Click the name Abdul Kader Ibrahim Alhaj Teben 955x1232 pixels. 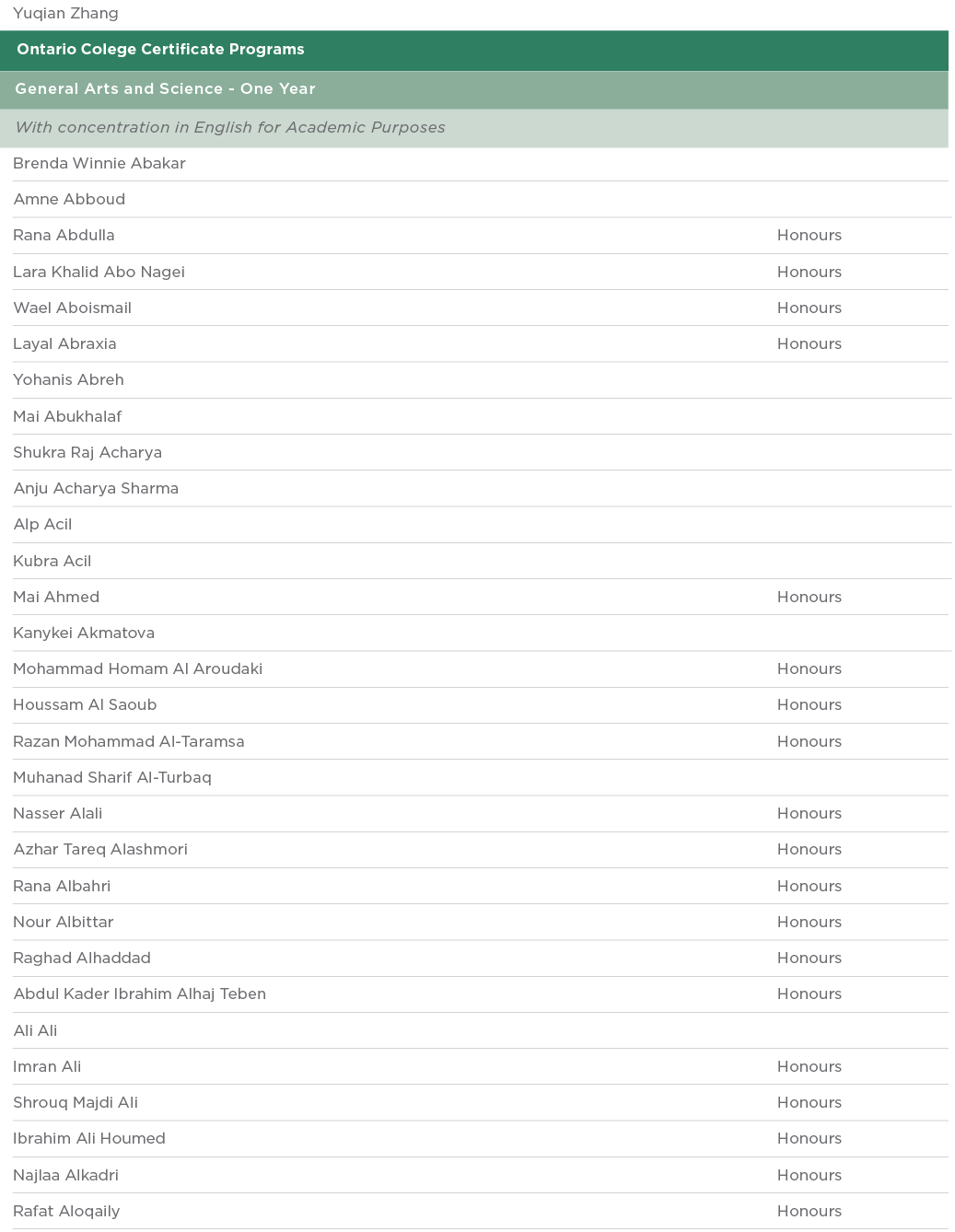click(139, 994)
